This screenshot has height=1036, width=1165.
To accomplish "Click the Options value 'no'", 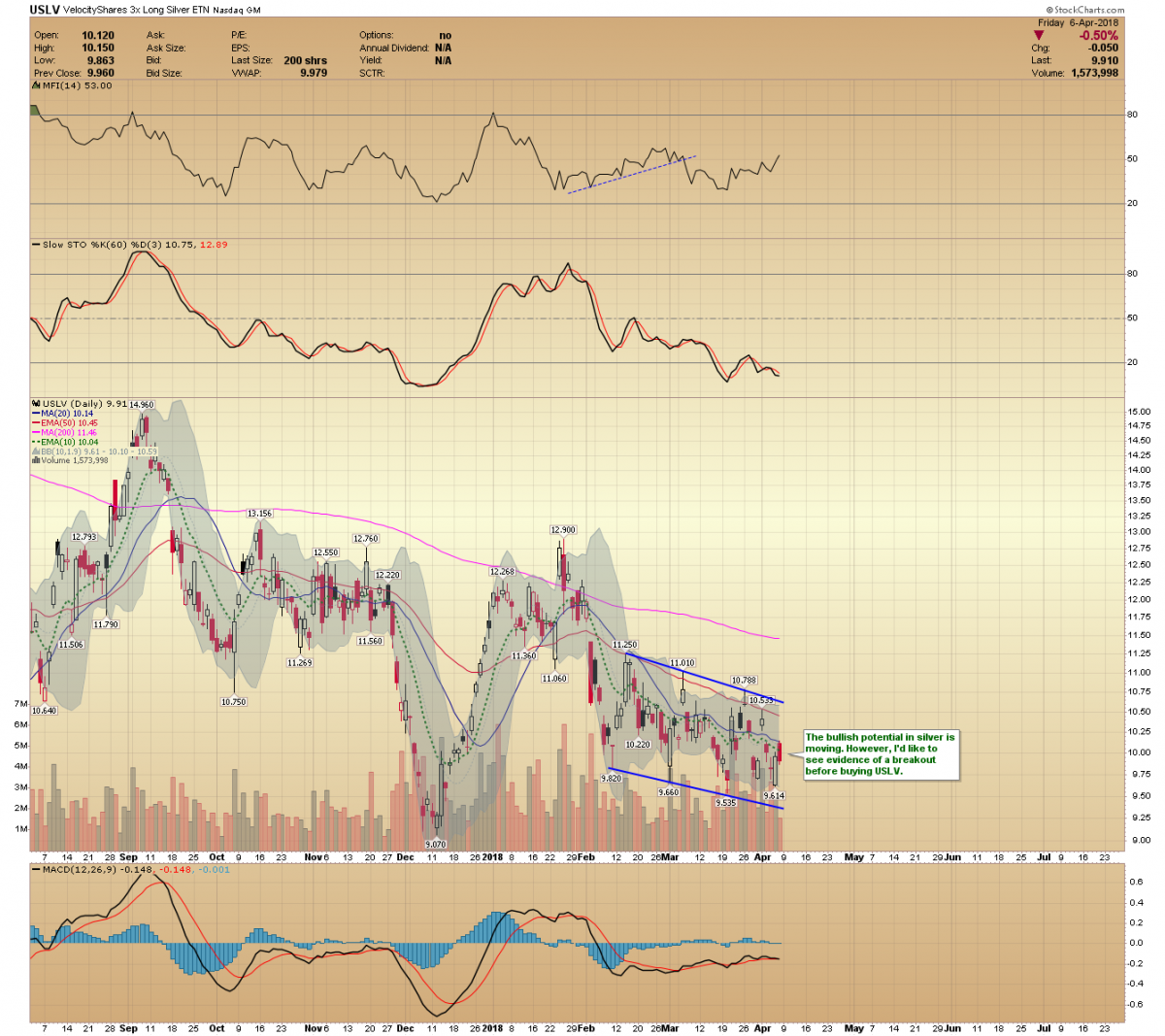I will [445, 36].
